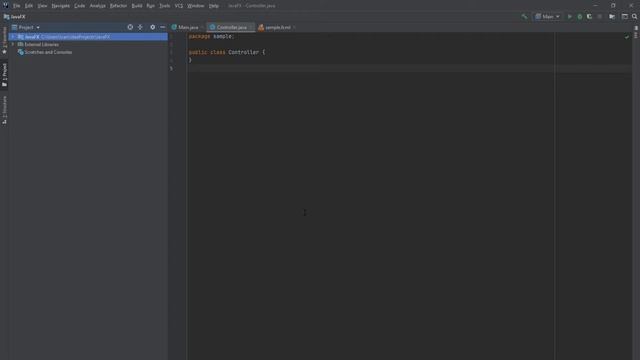Click the green inspection checkmark in editor

point(627,37)
